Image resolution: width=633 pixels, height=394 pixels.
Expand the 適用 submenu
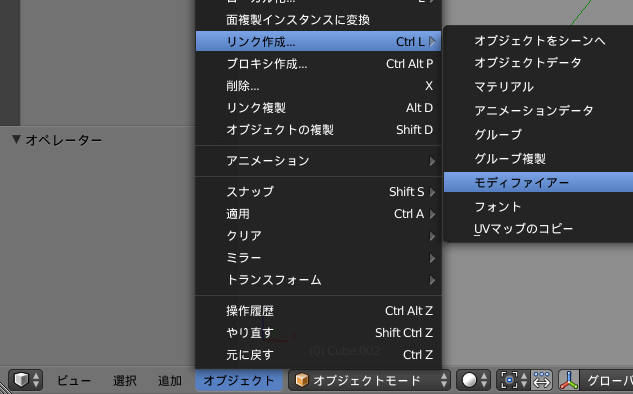point(319,214)
